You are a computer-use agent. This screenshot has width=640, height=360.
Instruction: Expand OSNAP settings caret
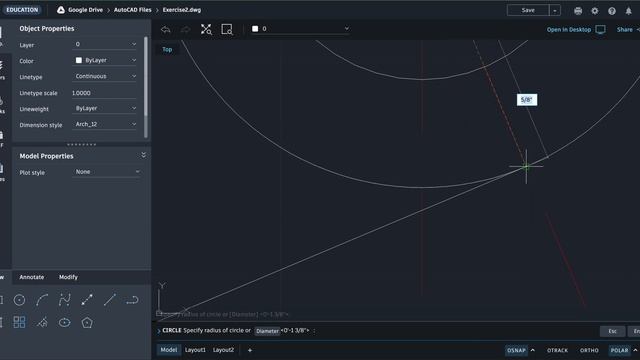pyautogui.click(x=533, y=350)
